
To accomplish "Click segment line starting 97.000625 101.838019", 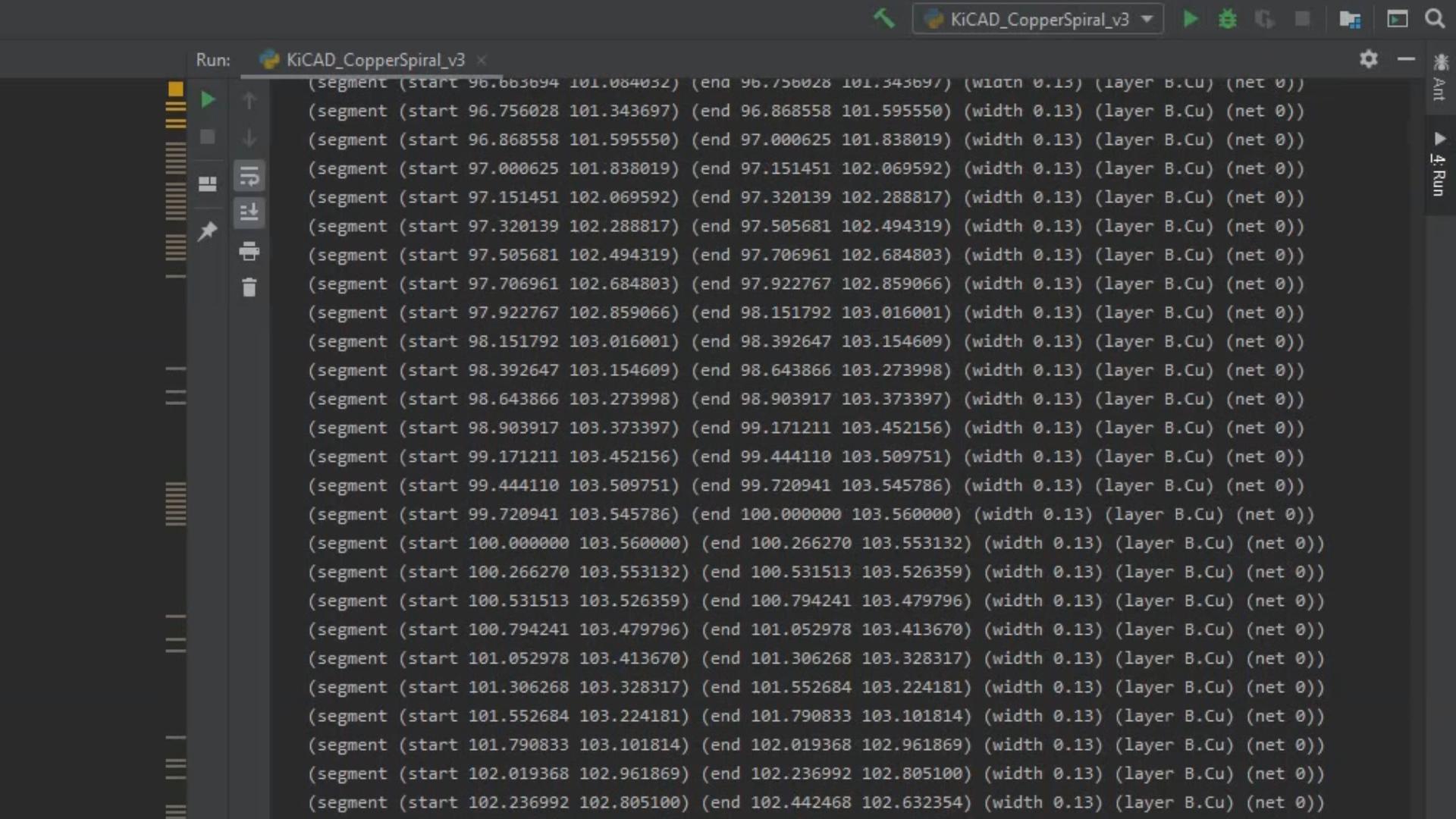I will [x=805, y=168].
